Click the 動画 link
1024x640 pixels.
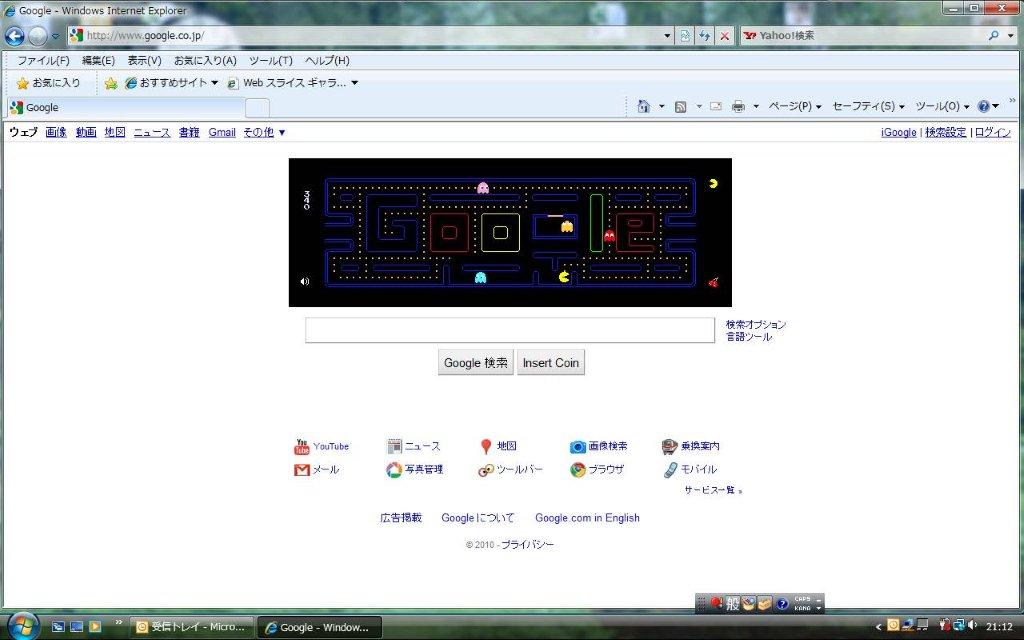coord(86,133)
